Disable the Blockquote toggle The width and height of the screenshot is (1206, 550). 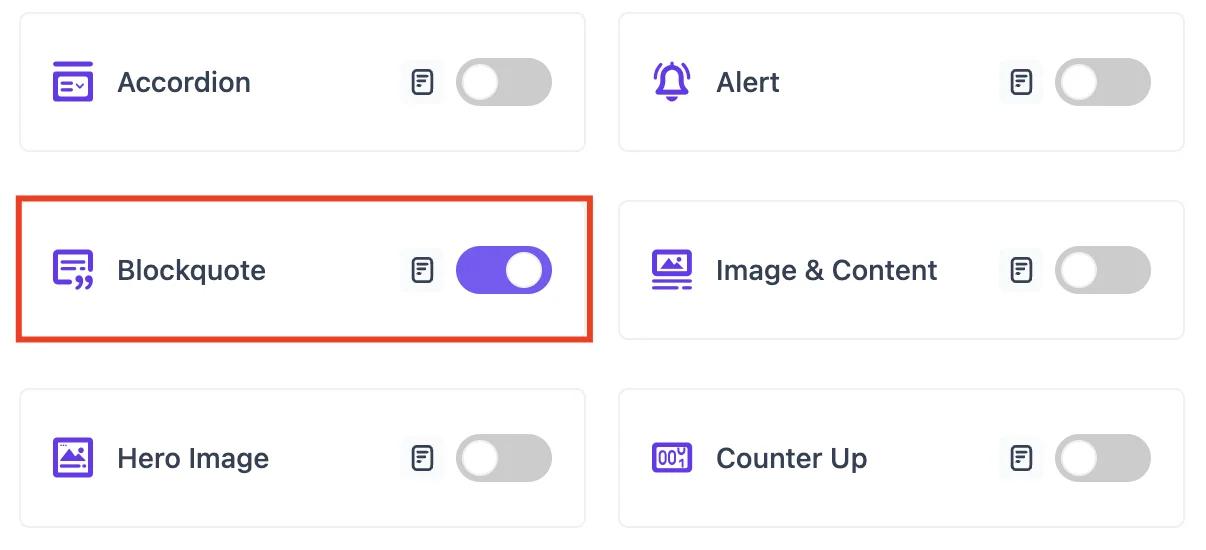point(503,270)
